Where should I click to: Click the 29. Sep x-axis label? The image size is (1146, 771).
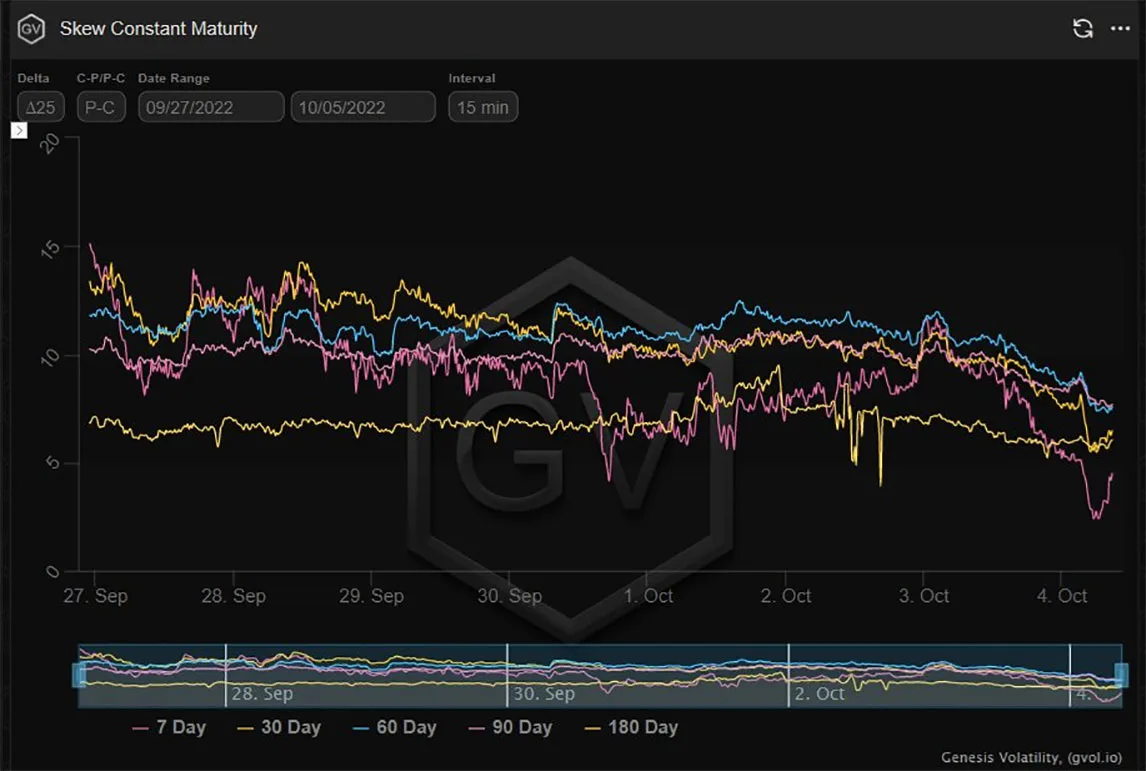click(371, 596)
